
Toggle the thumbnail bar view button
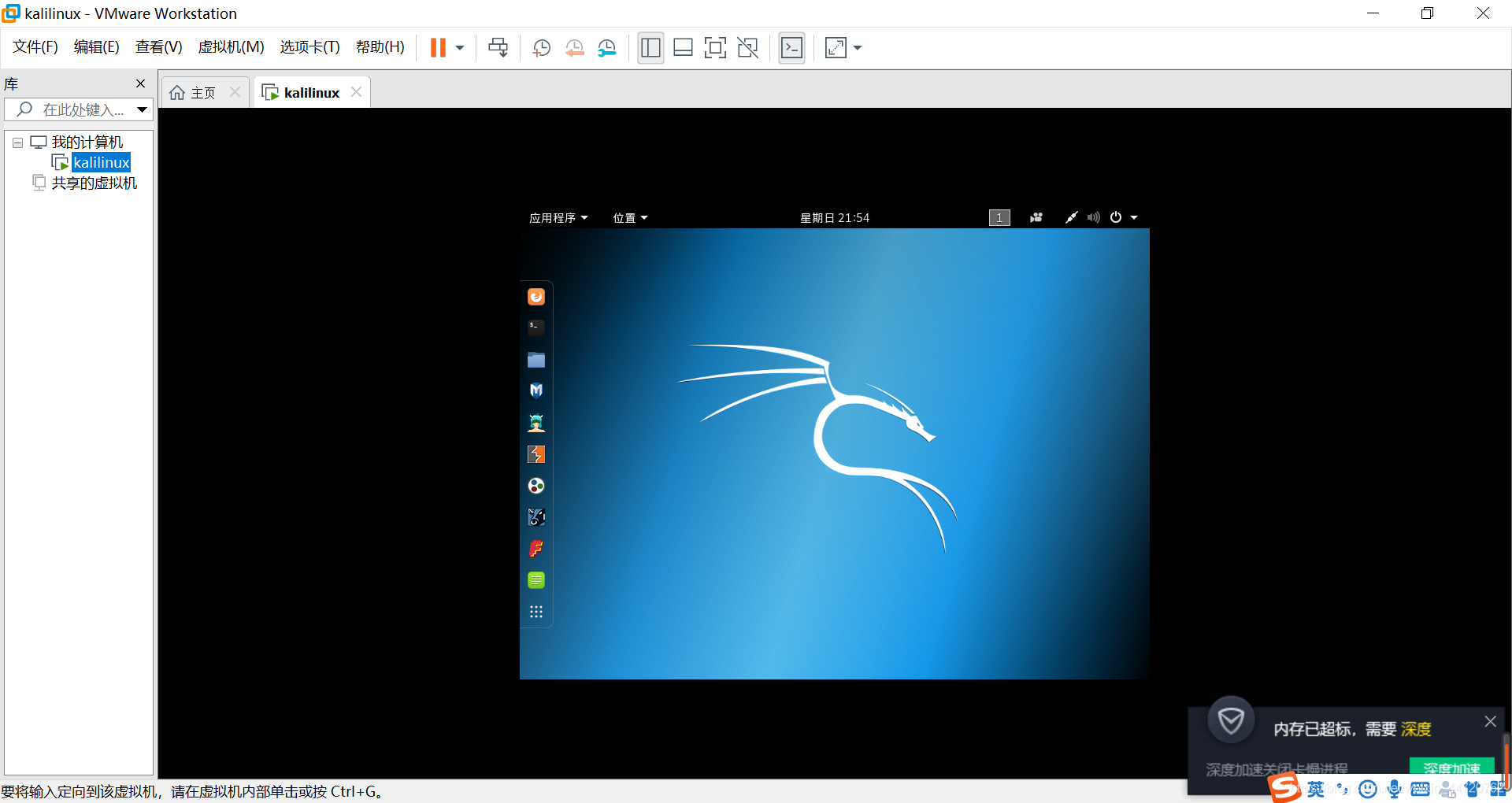coord(683,48)
